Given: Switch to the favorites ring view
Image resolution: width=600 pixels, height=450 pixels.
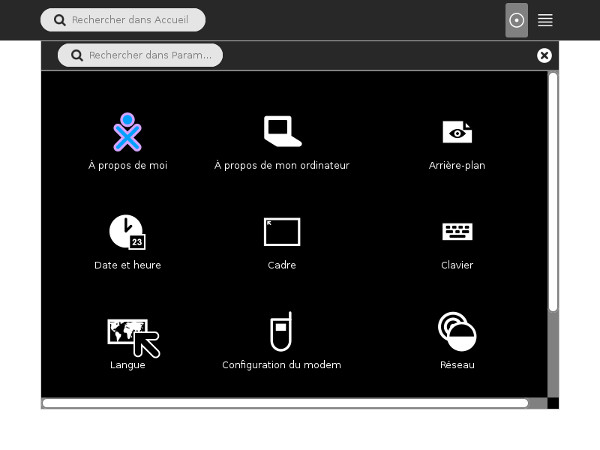Looking at the screenshot, I should click(x=516, y=20).
